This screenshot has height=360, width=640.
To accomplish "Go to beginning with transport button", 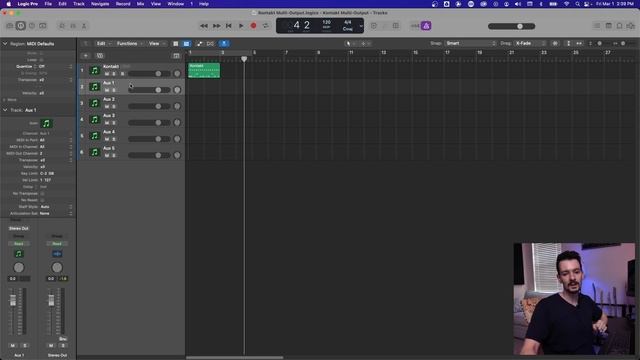I will click(229, 26).
